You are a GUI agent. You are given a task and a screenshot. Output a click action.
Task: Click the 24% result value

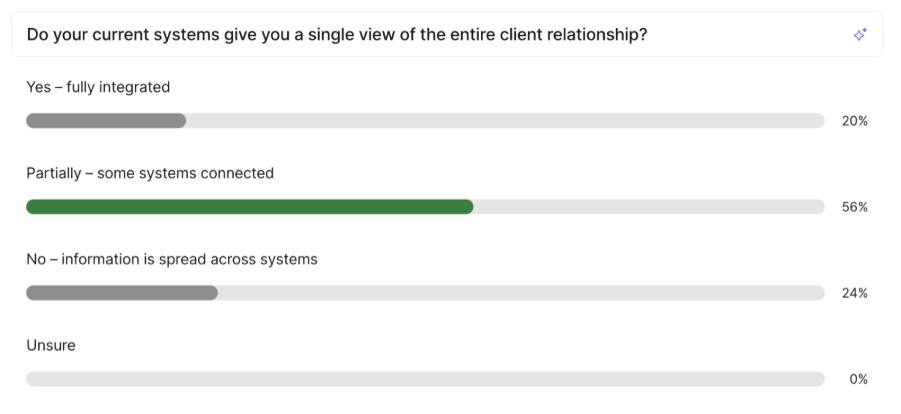(855, 293)
